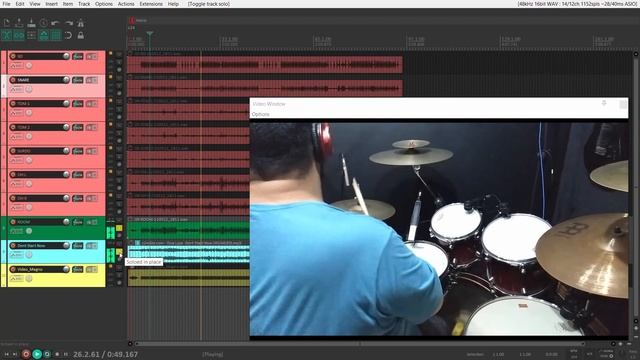The image size is (640, 360).
Task: Click the transport record button
Action: pos(26,354)
